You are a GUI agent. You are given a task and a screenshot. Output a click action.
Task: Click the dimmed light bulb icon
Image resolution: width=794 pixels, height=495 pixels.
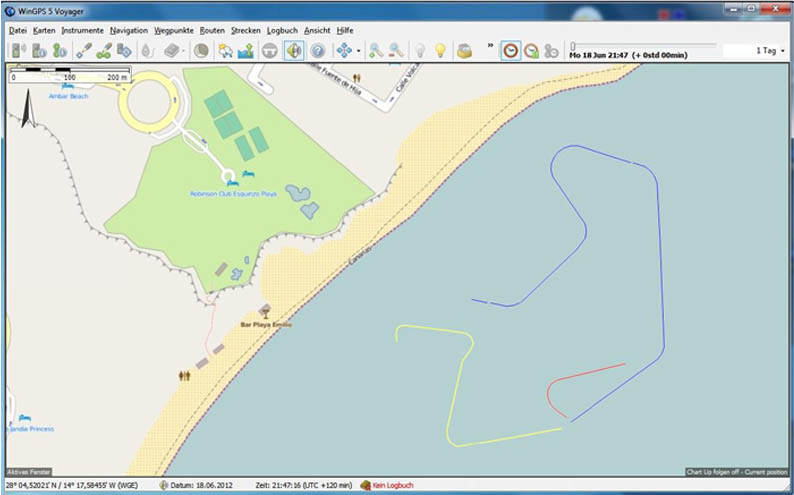(420, 51)
